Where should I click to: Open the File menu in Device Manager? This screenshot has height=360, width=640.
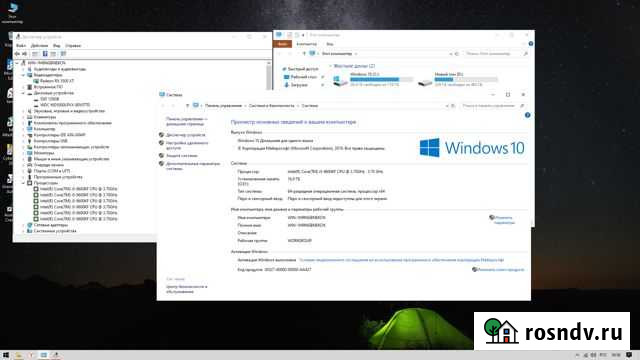(21, 46)
